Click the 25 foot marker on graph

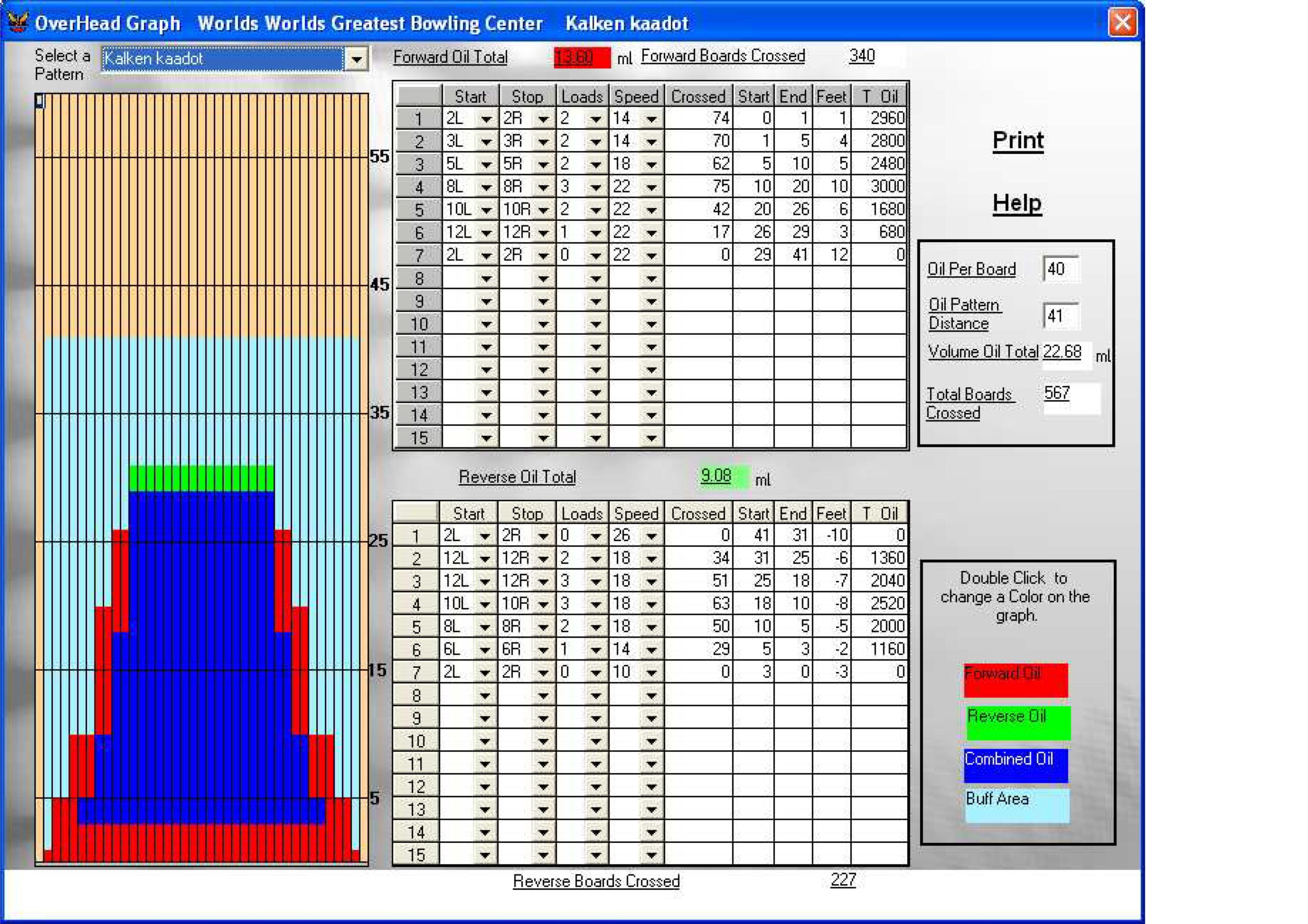pyautogui.click(x=379, y=540)
